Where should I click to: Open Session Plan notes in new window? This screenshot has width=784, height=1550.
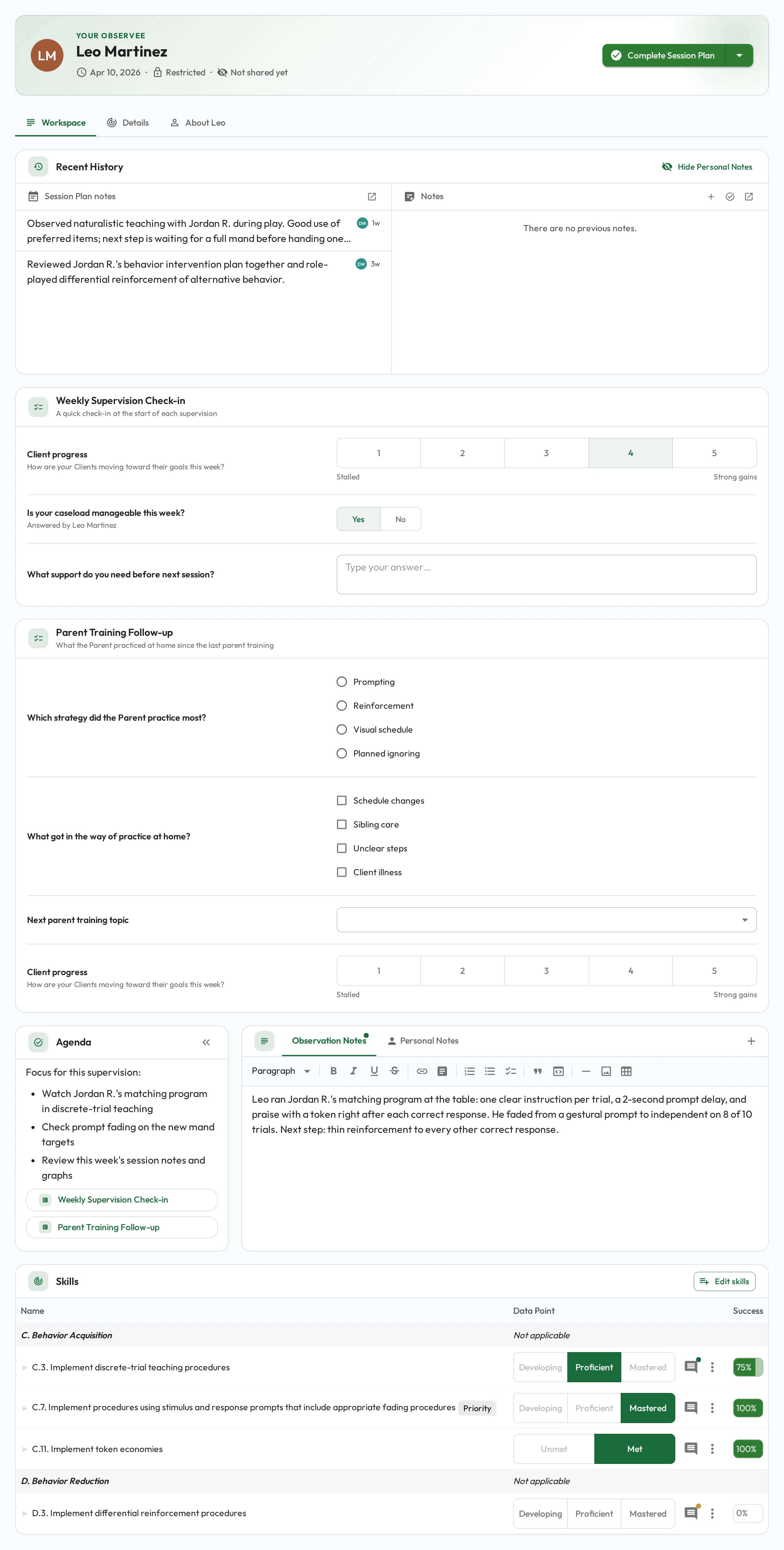pyautogui.click(x=372, y=197)
